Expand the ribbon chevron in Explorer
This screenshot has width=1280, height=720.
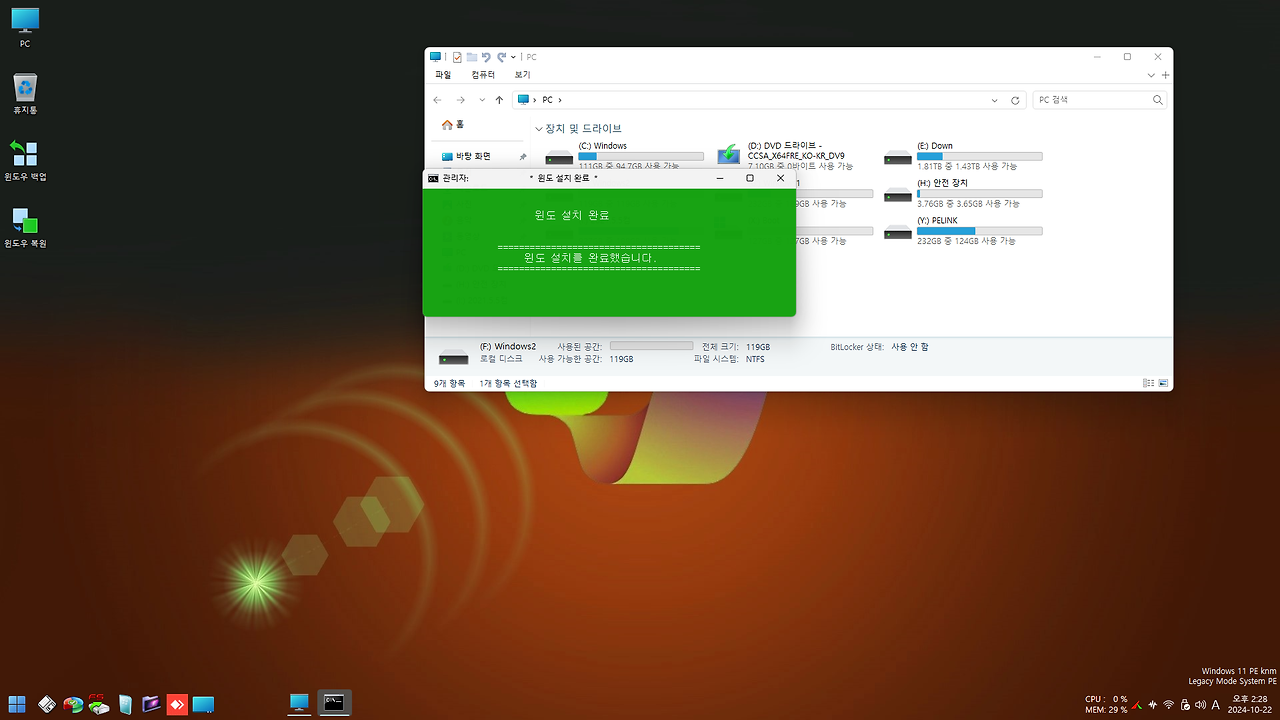1152,75
